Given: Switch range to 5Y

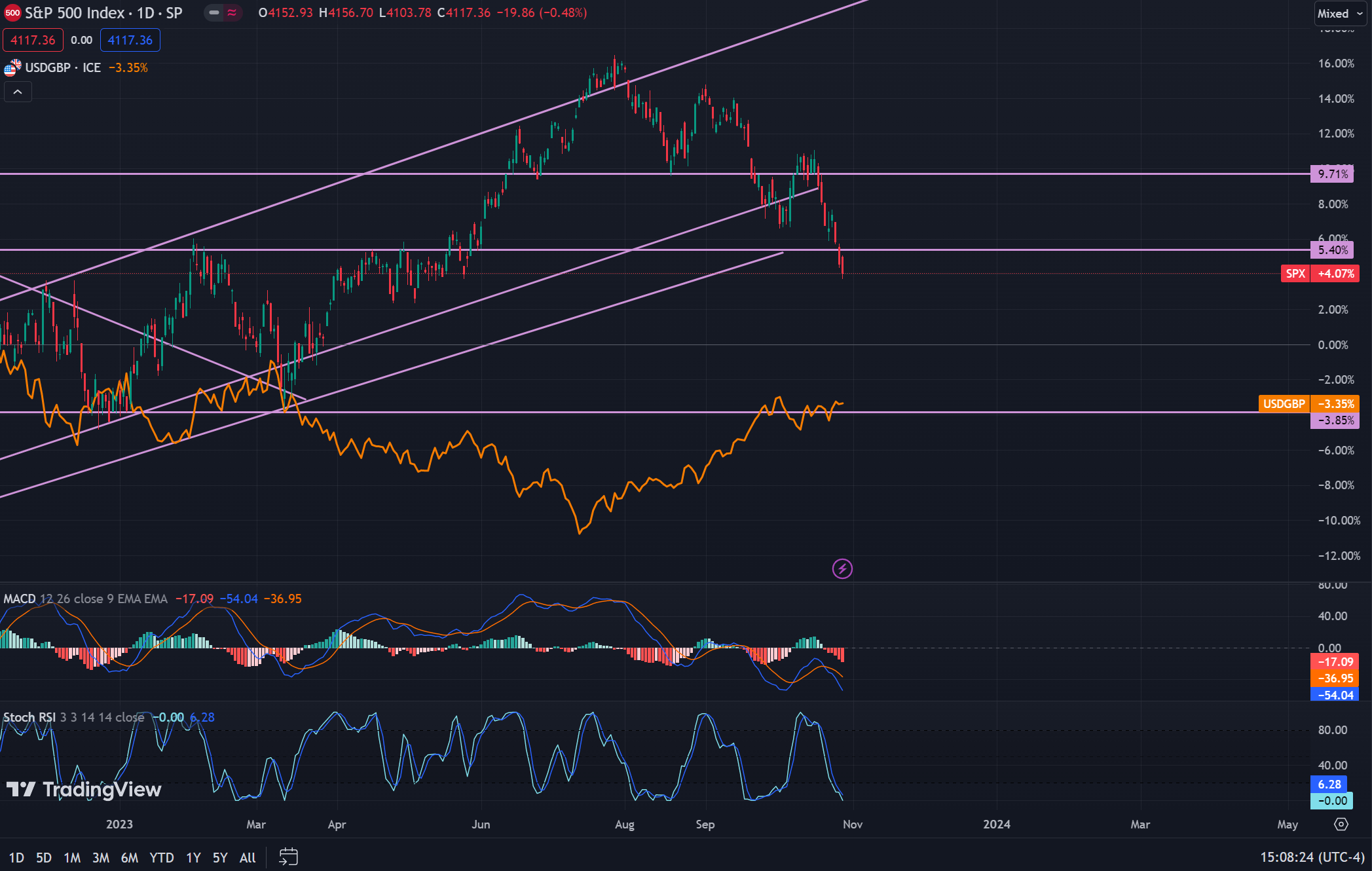Looking at the screenshot, I should tap(220, 857).
